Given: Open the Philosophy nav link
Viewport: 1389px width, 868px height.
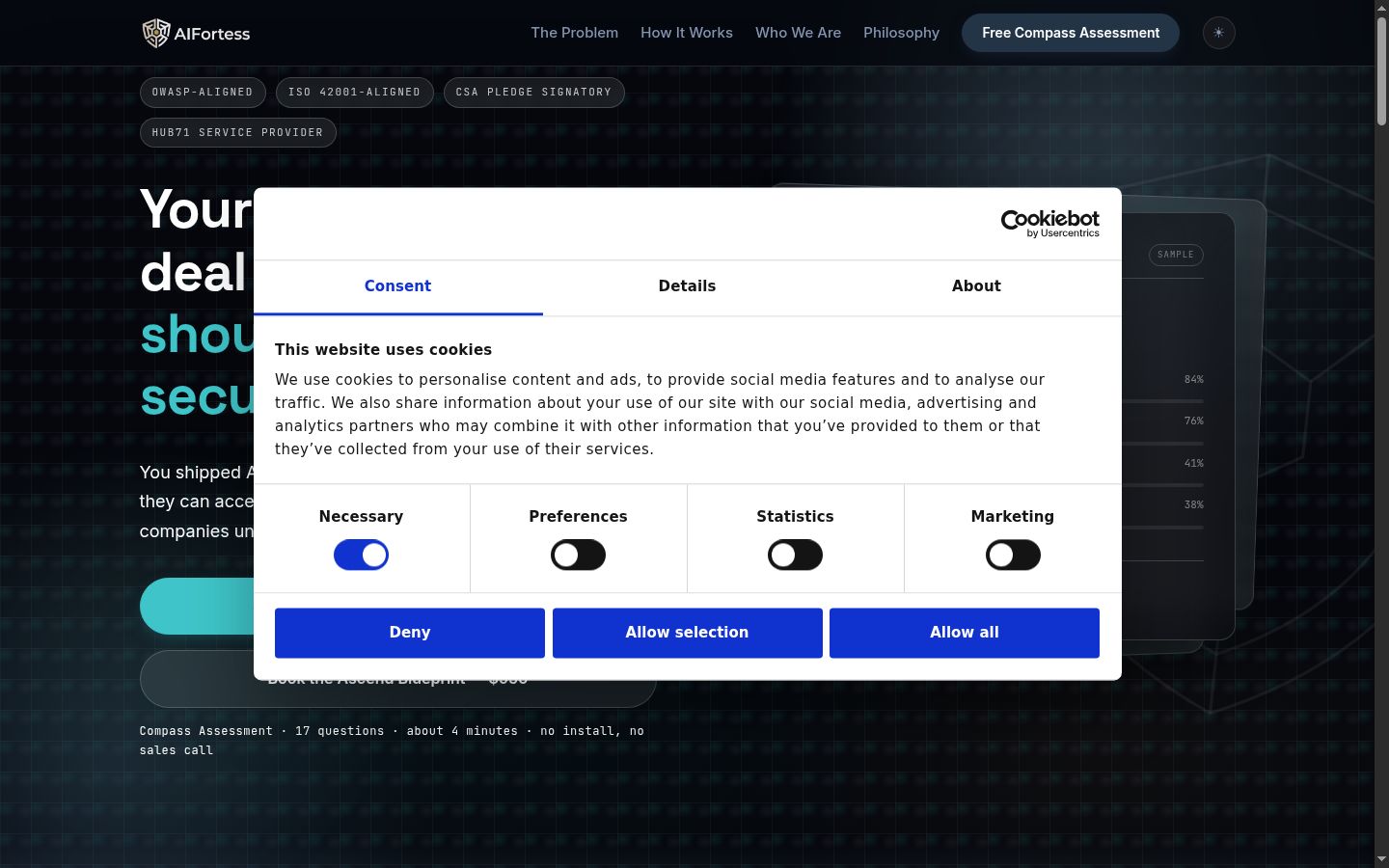Looking at the screenshot, I should (901, 33).
